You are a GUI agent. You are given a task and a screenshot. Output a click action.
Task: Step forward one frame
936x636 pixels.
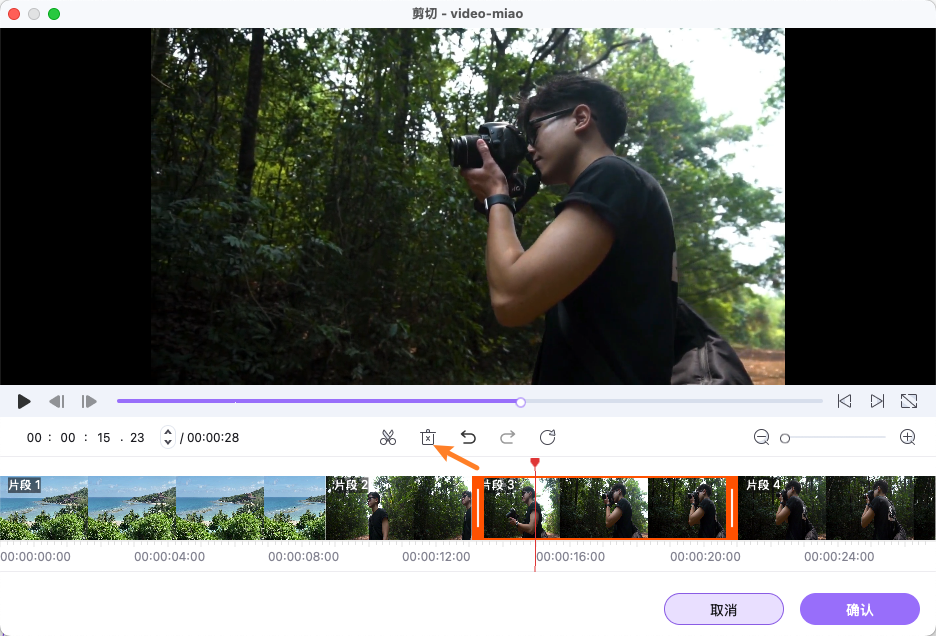[x=89, y=401]
